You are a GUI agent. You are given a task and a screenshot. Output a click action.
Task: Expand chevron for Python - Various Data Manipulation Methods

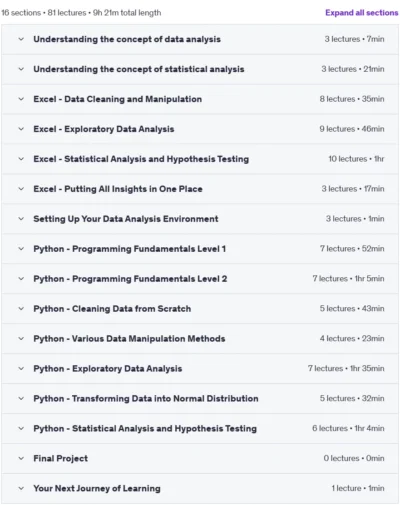21,339
